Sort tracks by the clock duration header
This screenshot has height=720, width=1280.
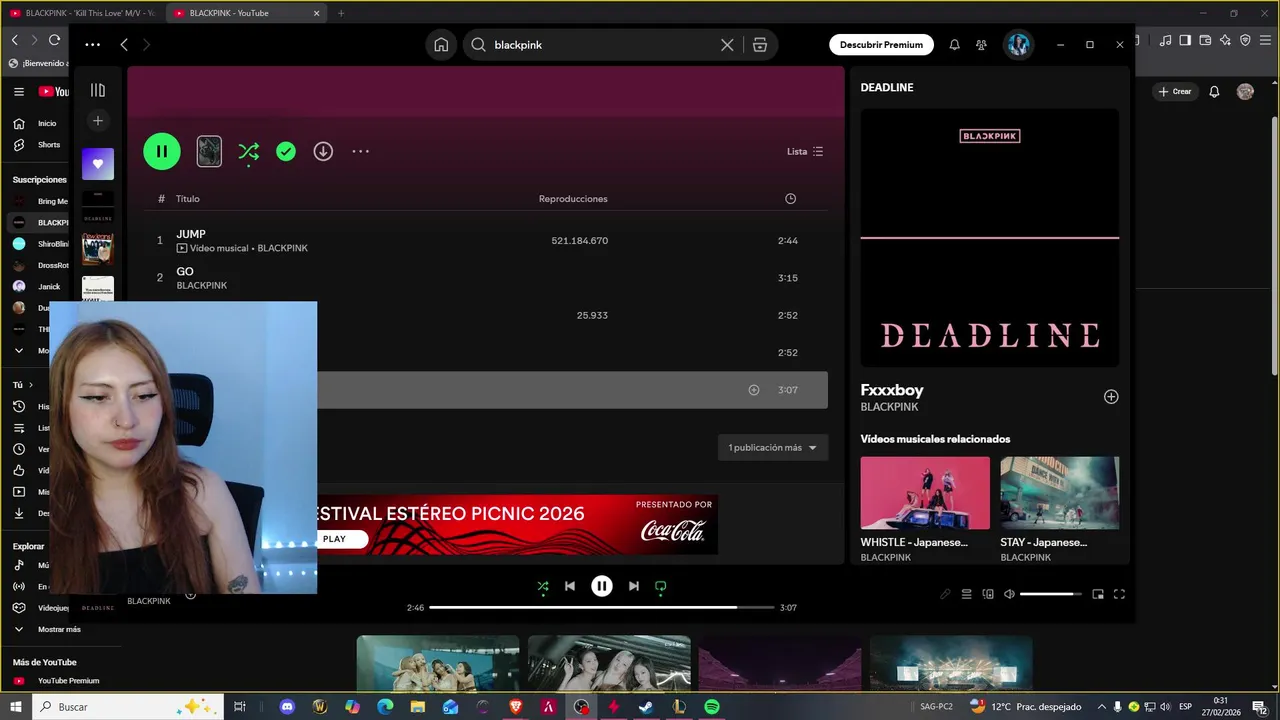point(790,199)
